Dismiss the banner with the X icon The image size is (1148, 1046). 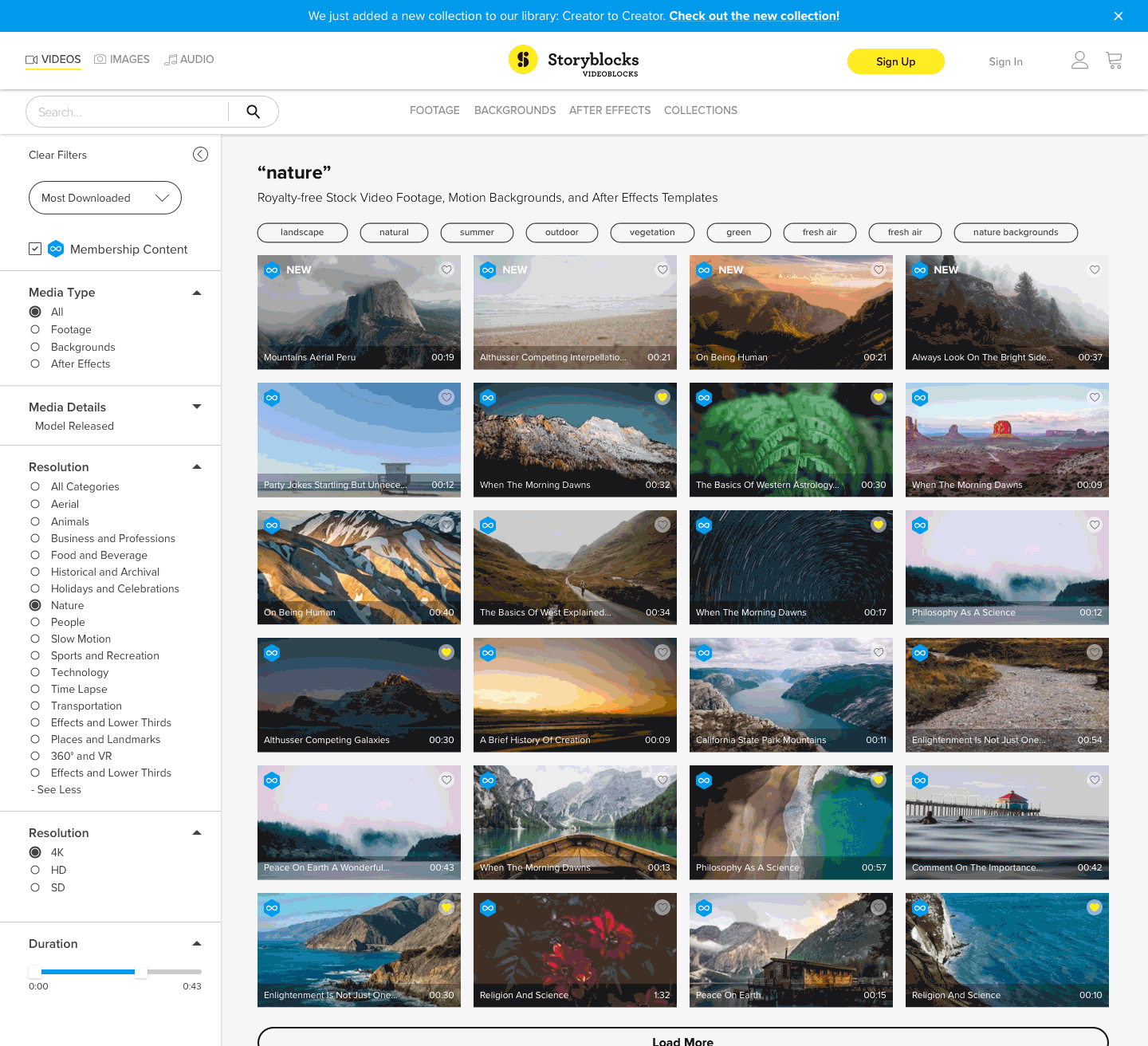tap(1119, 16)
